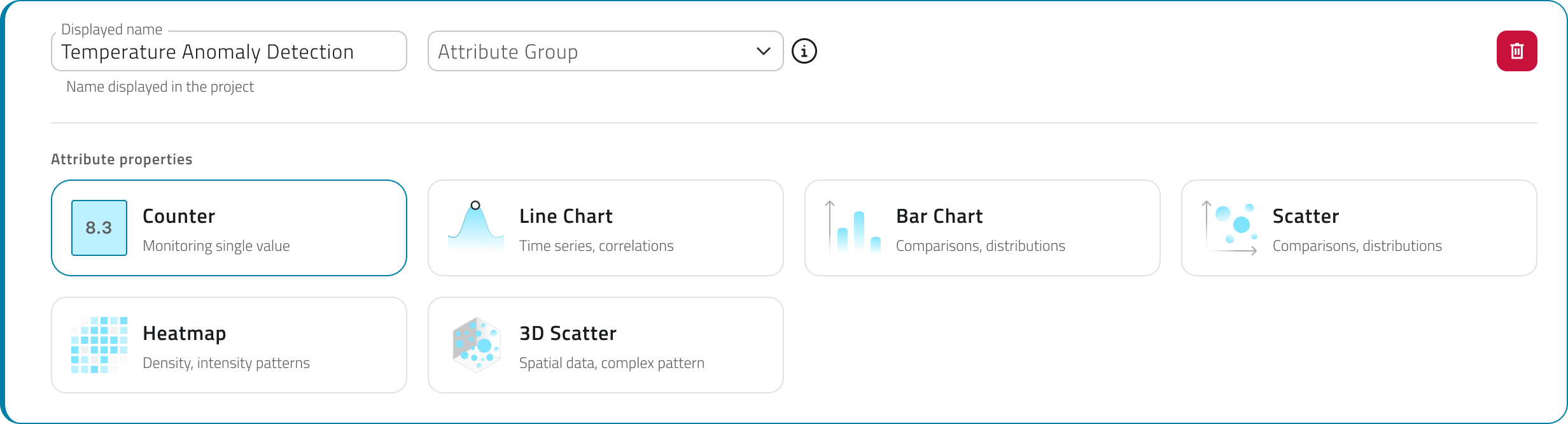Screen dimensions: 1568x424
Task: Click the Displayed name input field
Action: [x=229, y=51]
